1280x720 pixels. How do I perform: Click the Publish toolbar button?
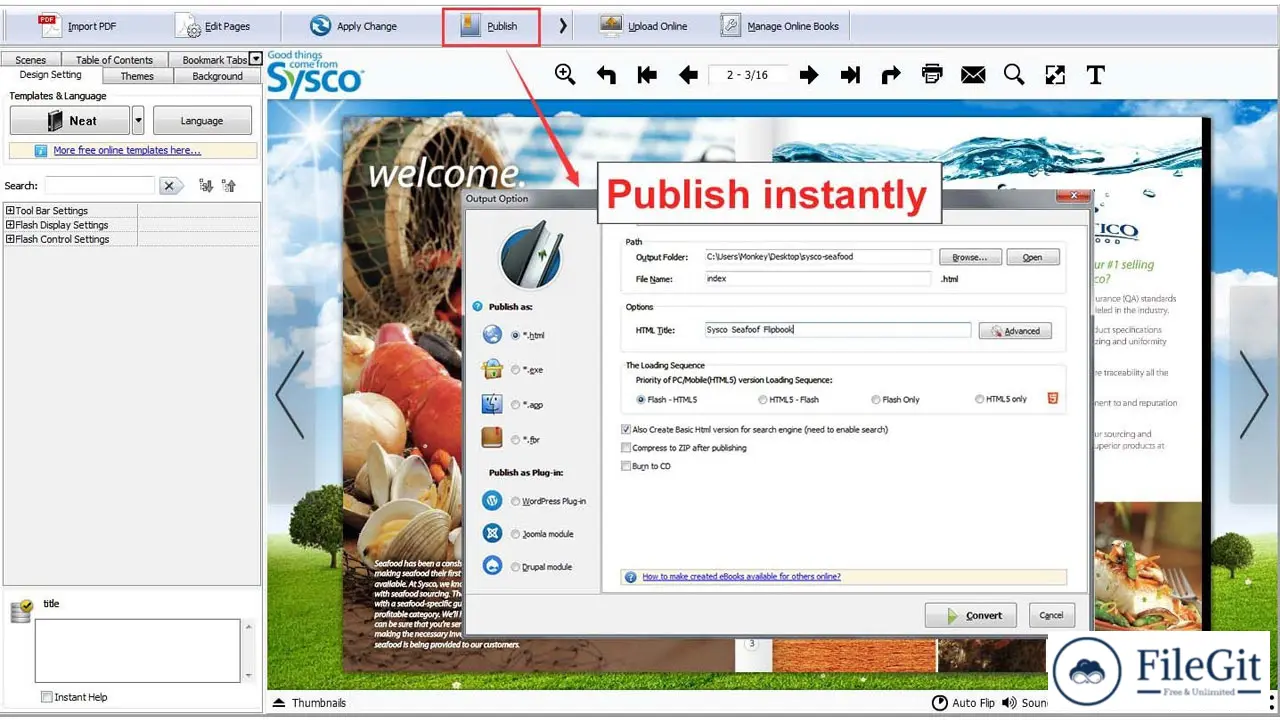click(x=491, y=26)
